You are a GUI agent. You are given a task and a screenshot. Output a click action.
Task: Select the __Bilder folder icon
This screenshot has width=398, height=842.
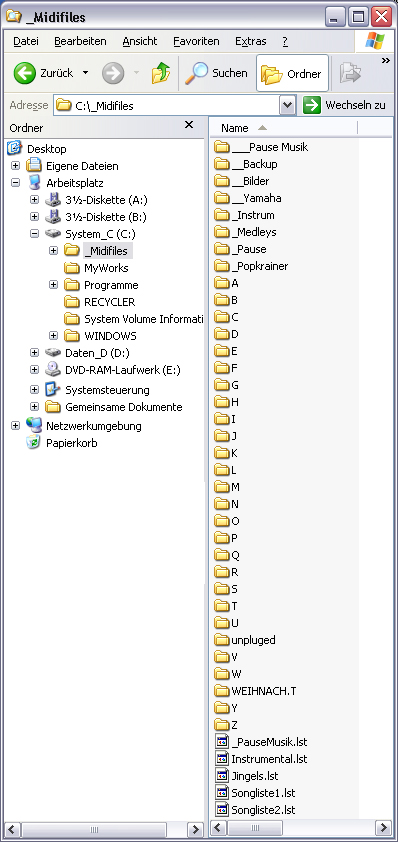coord(222,181)
